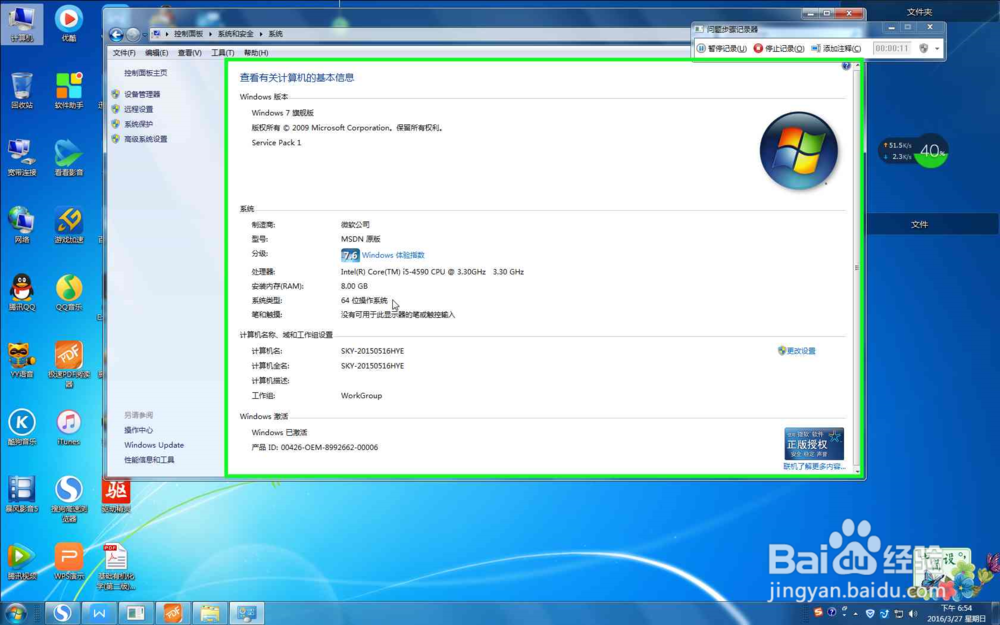Click the Back arrow in the System window
This screenshot has width=1000, height=625.
pyautogui.click(x=116, y=34)
